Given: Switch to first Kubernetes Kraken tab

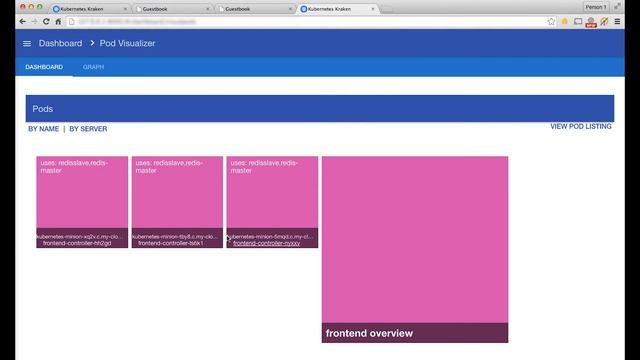Looking at the screenshot, I should (90, 9).
